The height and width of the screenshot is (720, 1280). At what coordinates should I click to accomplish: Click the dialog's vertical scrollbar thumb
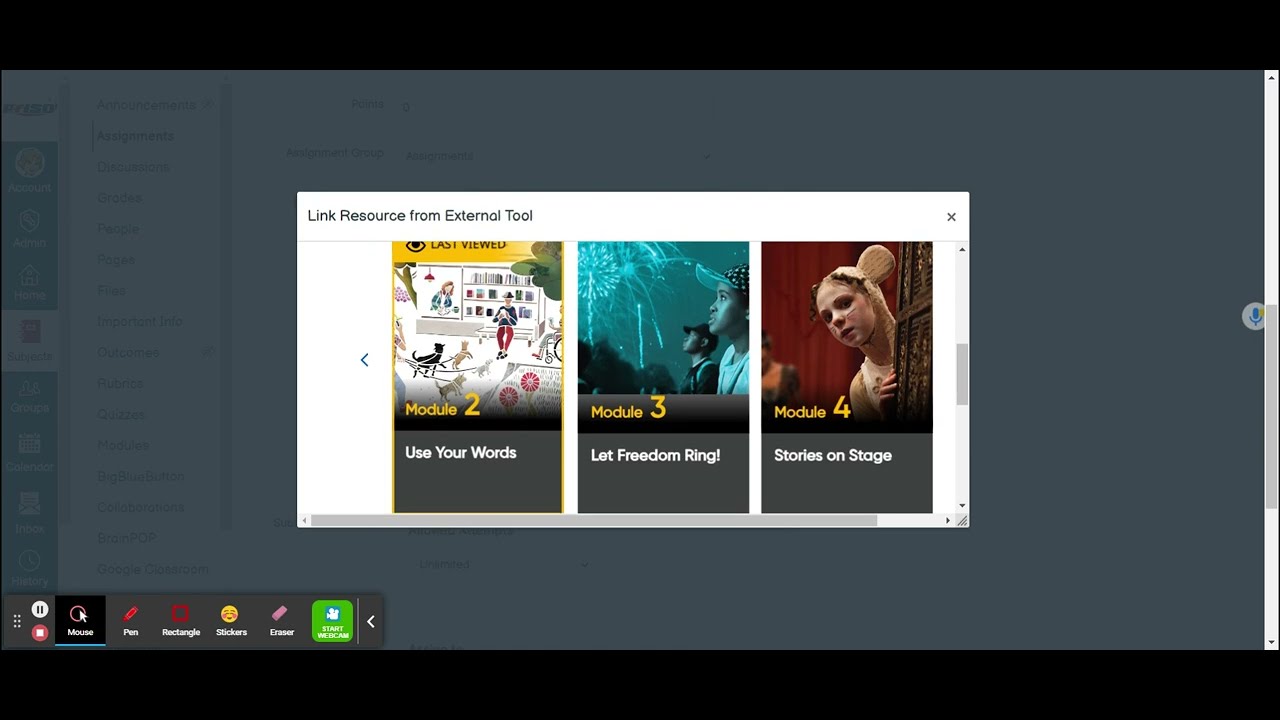click(x=962, y=374)
